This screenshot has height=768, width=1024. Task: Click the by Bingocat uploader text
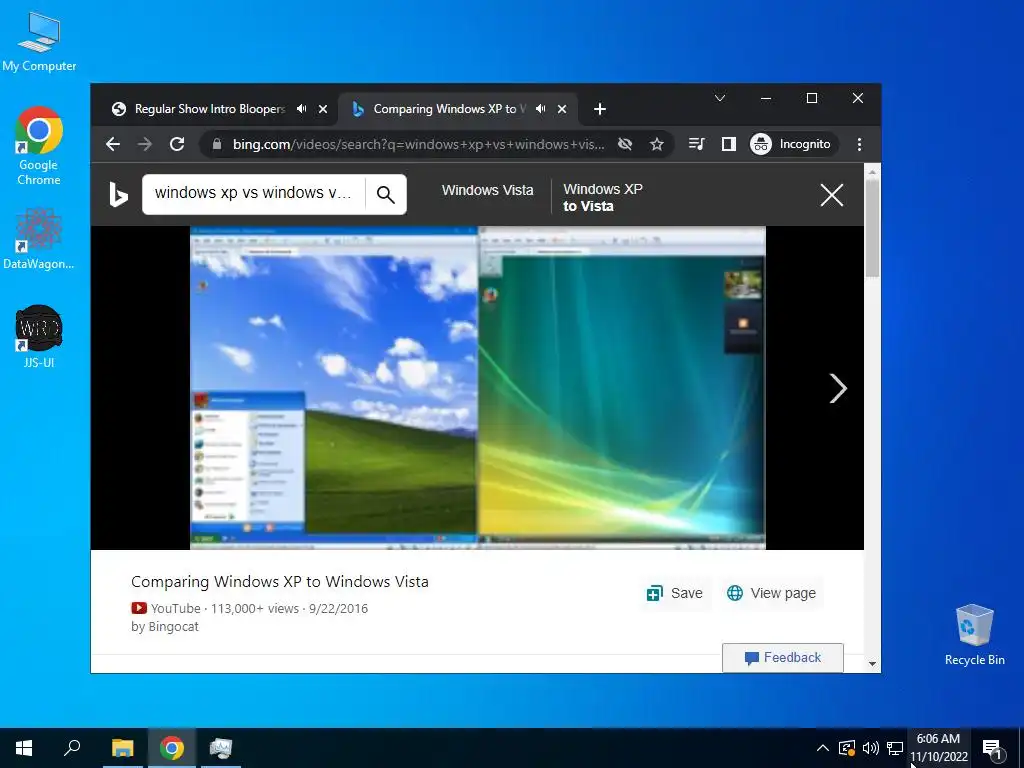pos(165,627)
